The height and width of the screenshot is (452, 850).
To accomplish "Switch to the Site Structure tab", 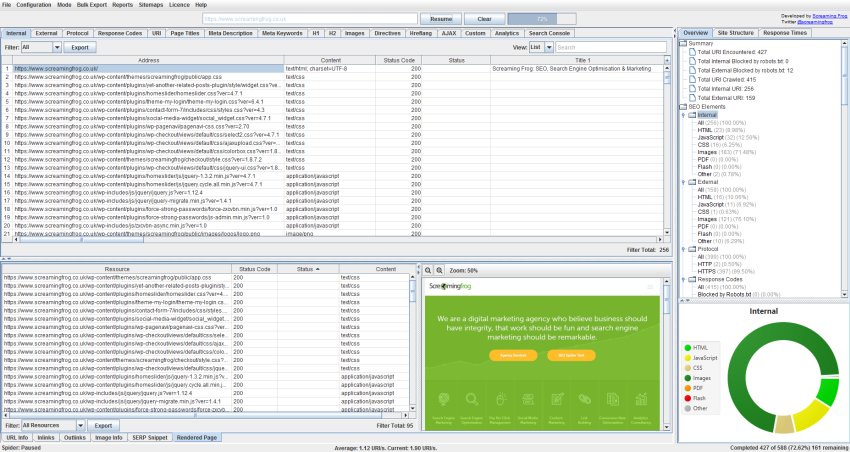I will [x=735, y=33].
